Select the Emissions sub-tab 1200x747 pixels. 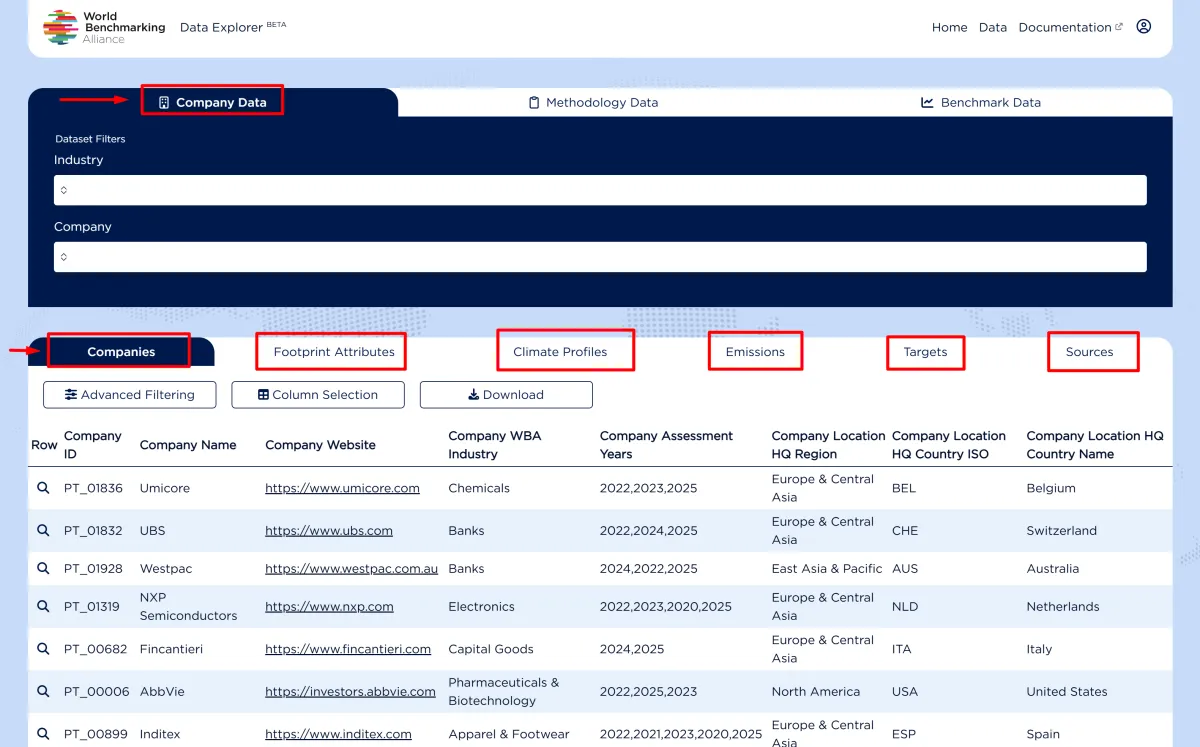click(x=755, y=352)
